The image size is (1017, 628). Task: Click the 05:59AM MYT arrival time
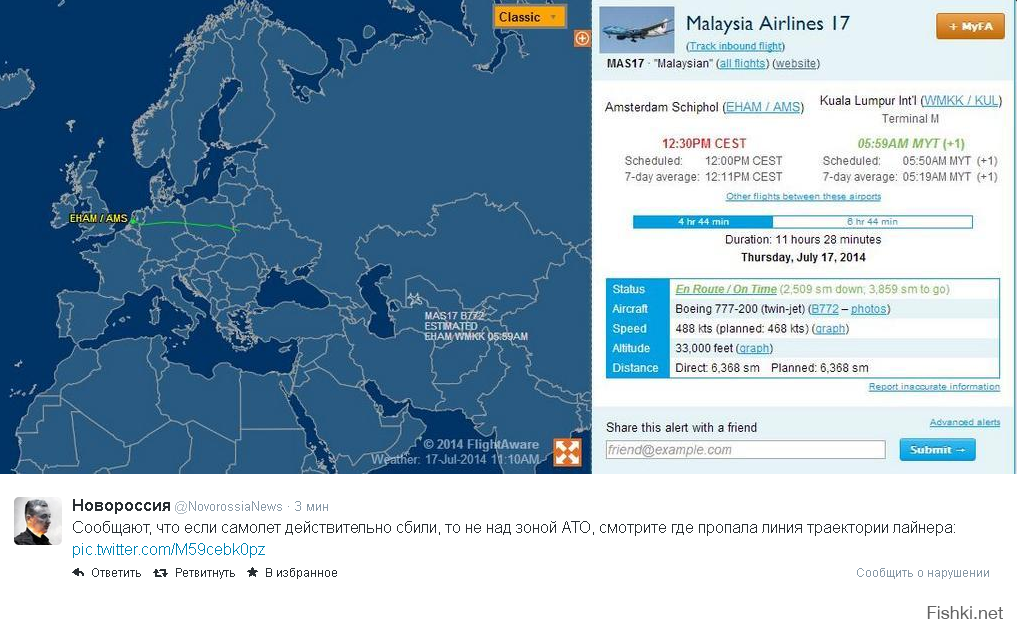(x=911, y=143)
